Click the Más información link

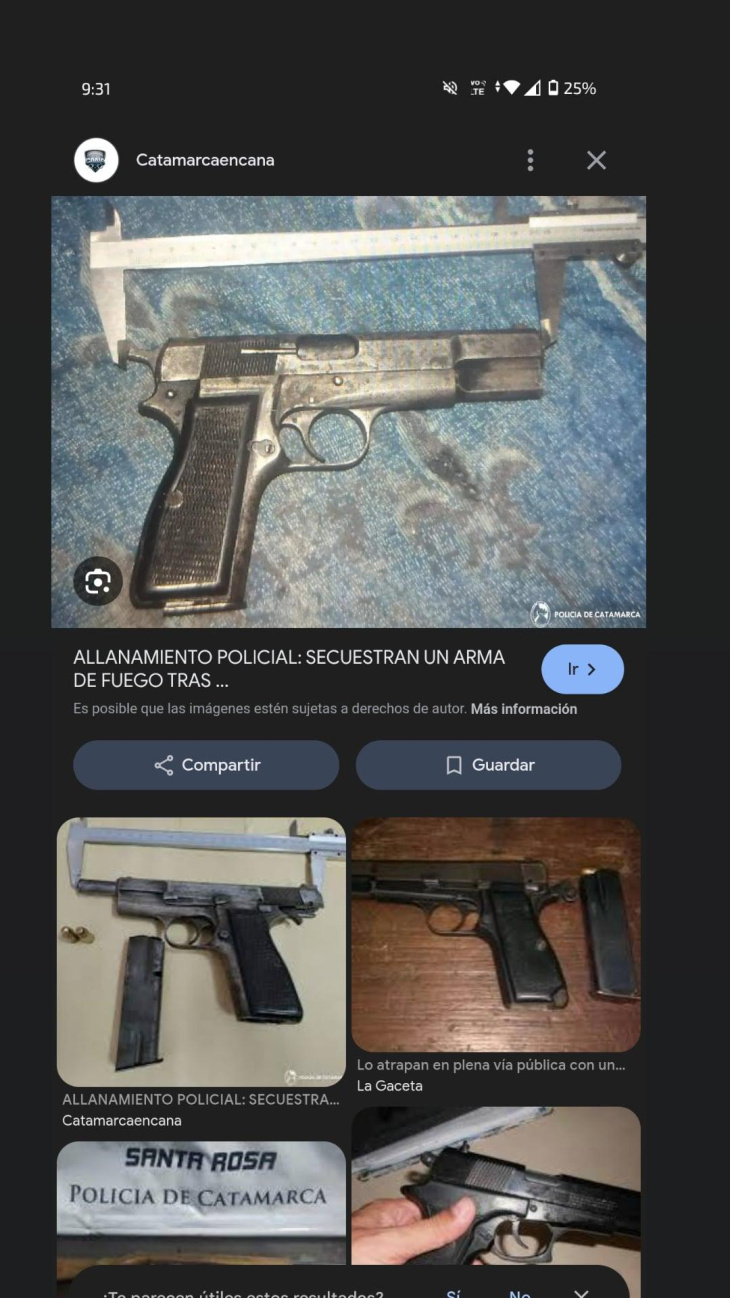point(524,709)
